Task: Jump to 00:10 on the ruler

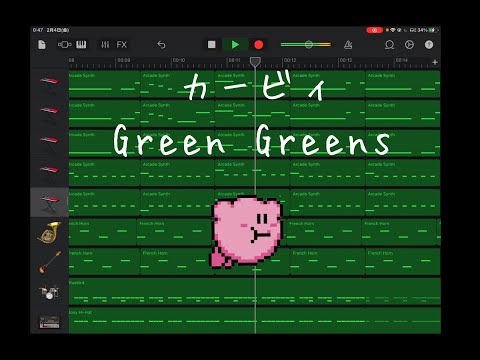Action: click(x=179, y=60)
